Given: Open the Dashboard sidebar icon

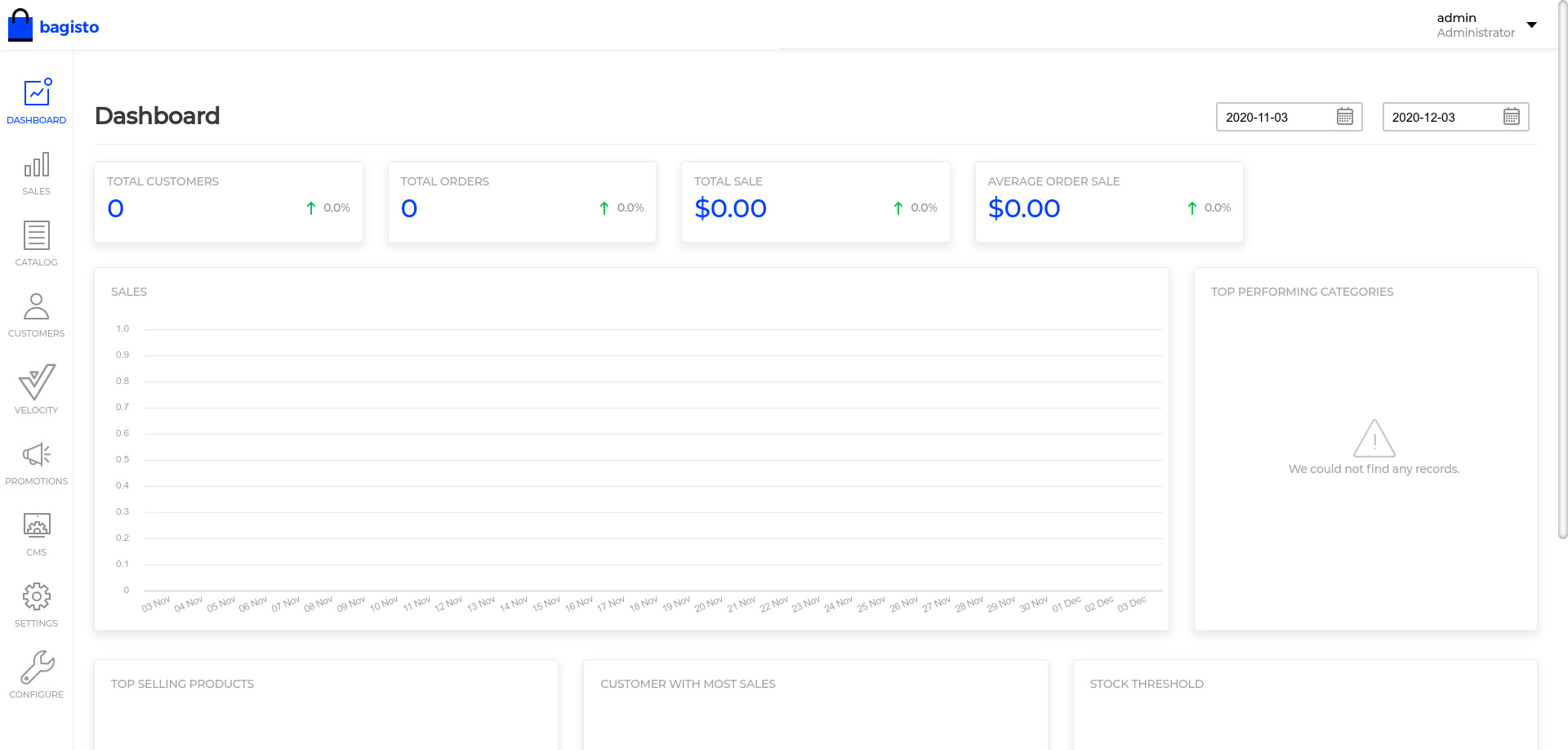Looking at the screenshot, I should pos(36,93).
